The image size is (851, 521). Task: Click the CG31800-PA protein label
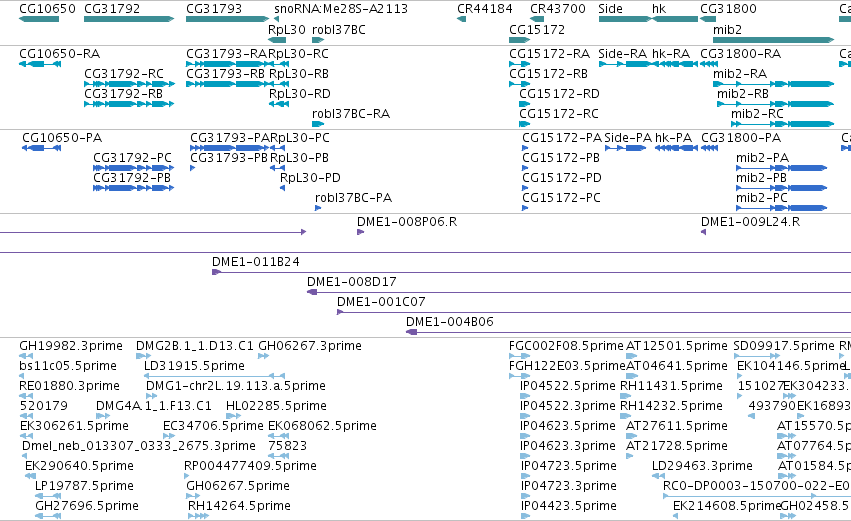tap(741, 138)
